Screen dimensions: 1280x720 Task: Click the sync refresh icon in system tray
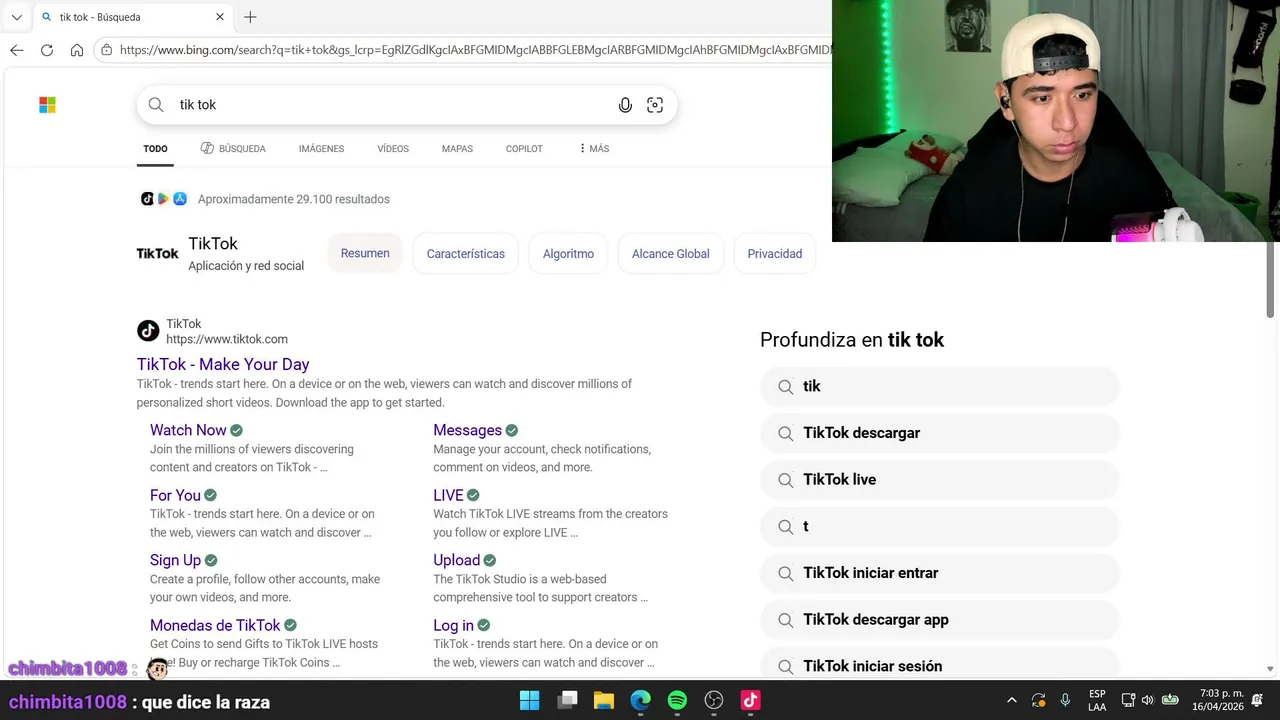[x=1038, y=700]
